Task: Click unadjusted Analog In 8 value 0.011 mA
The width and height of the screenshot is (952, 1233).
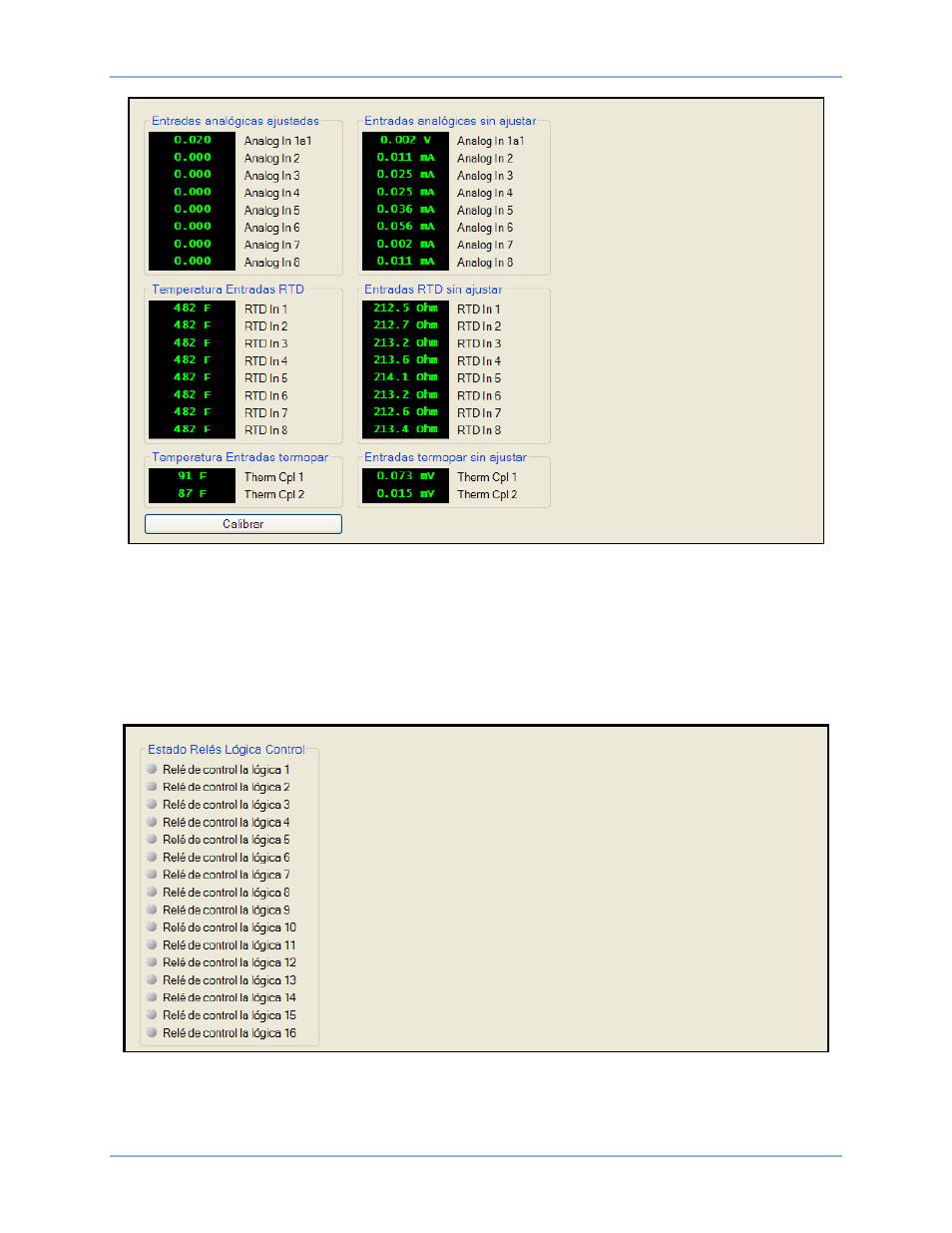Action: 405,262
